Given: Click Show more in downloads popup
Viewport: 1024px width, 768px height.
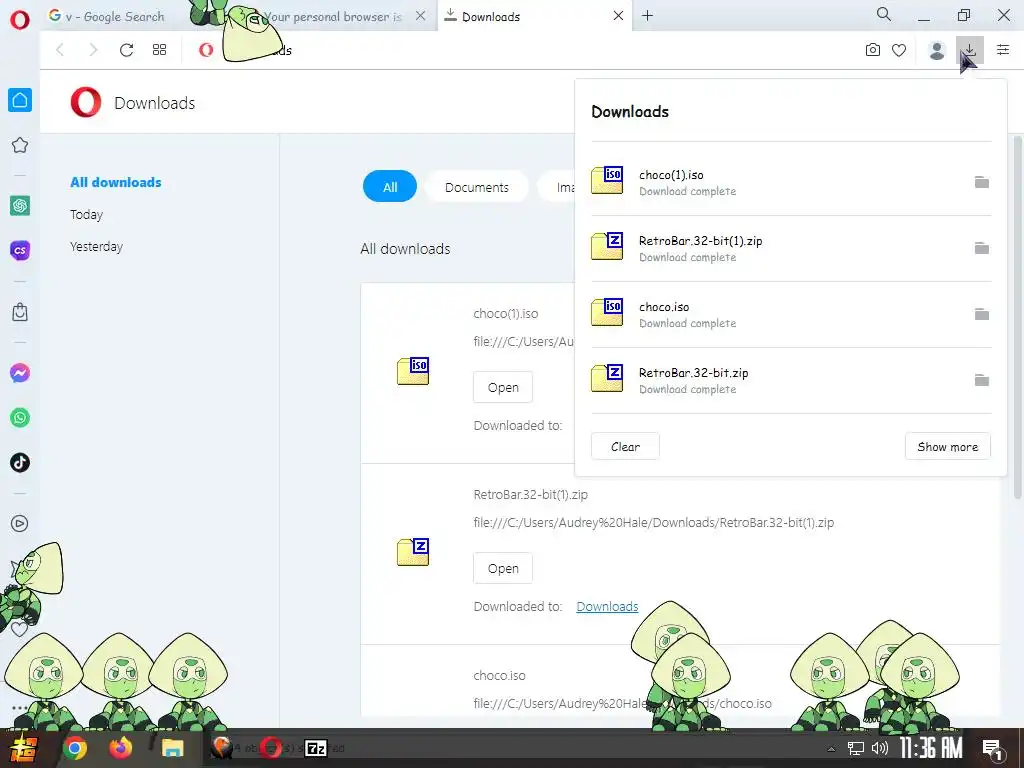Looking at the screenshot, I should point(948,447).
